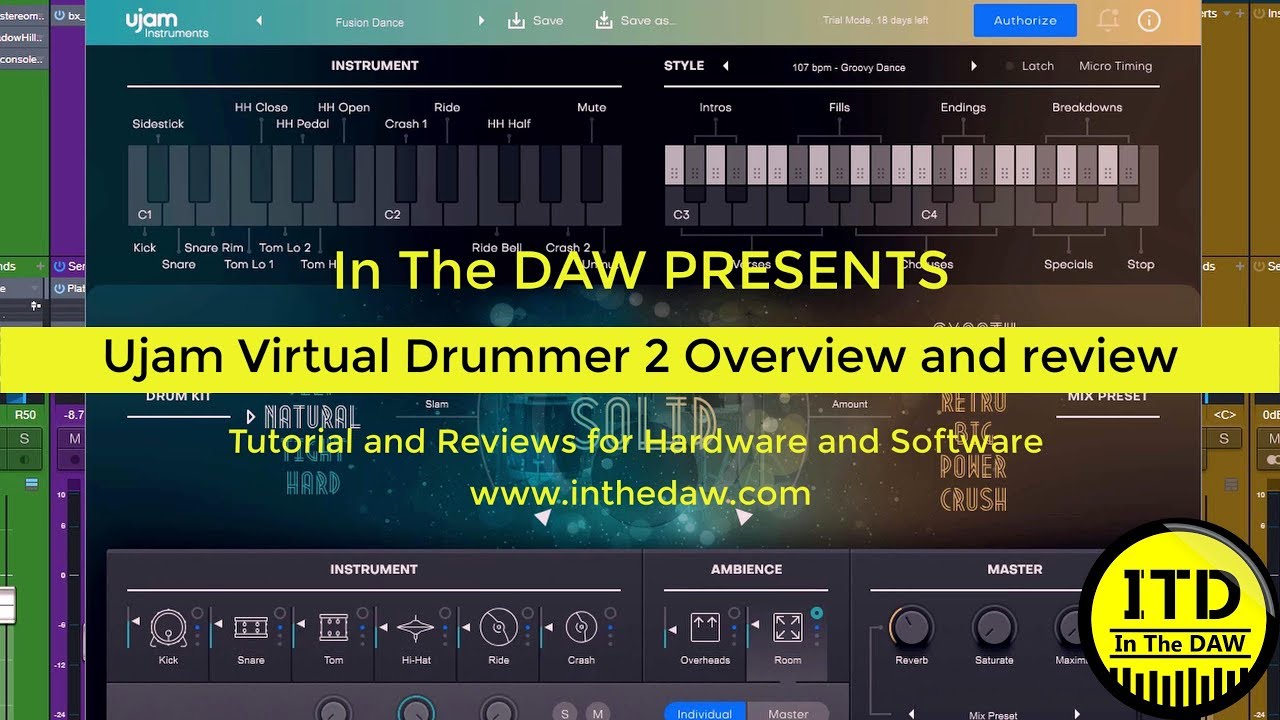The image size is (1280, 720).
Task: Open the info circle icon
Action: 1149,20
